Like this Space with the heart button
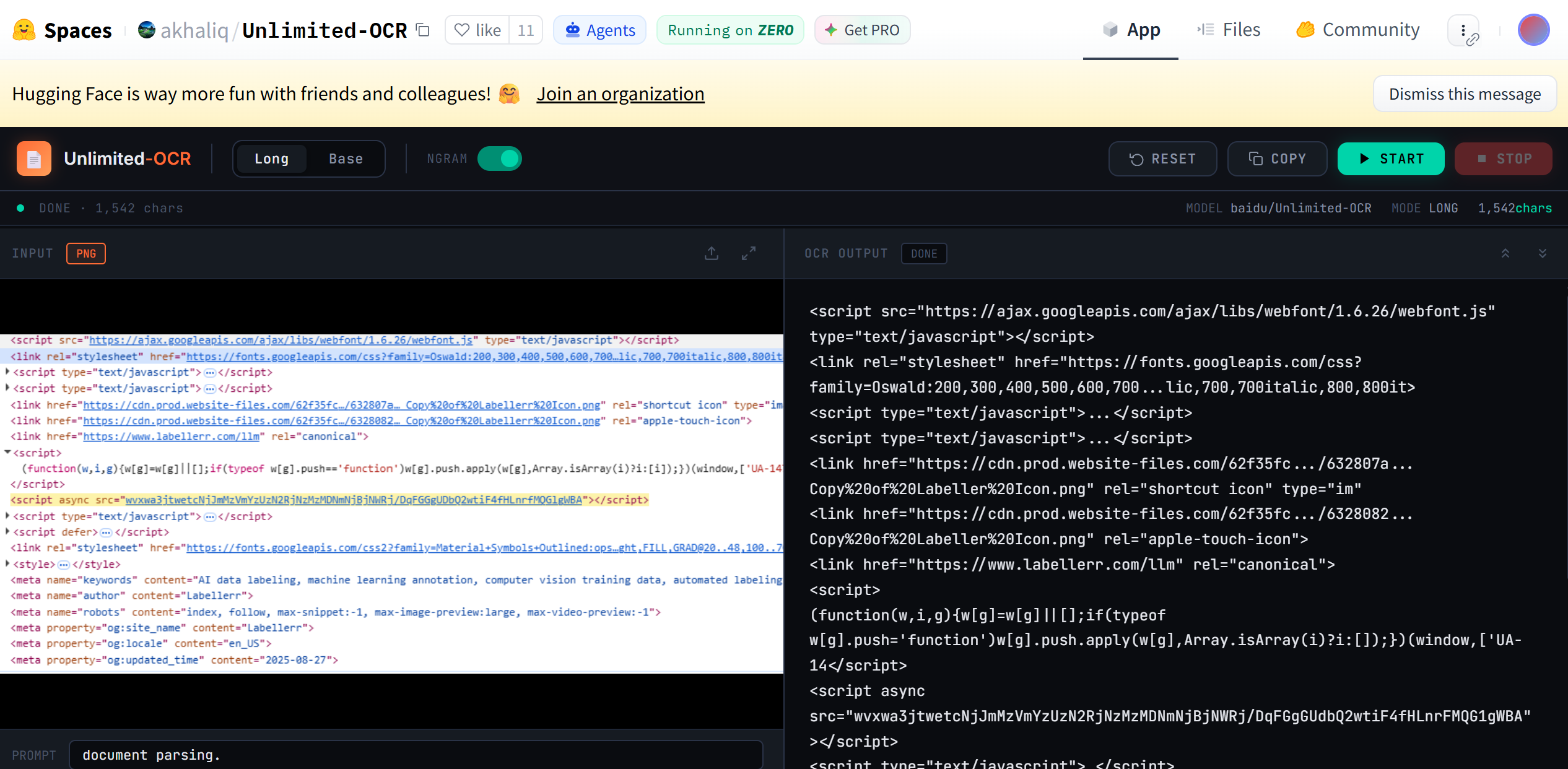 (477, 30)
